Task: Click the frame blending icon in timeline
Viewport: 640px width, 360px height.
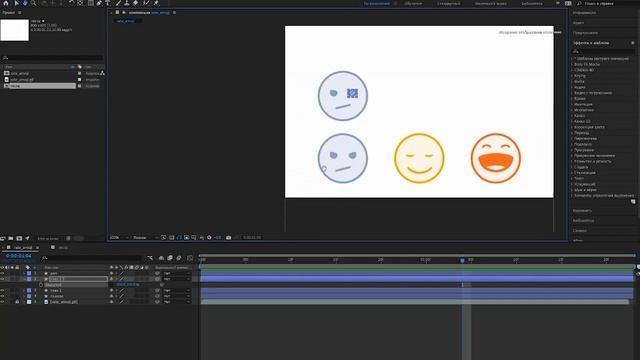Action: 170,258
